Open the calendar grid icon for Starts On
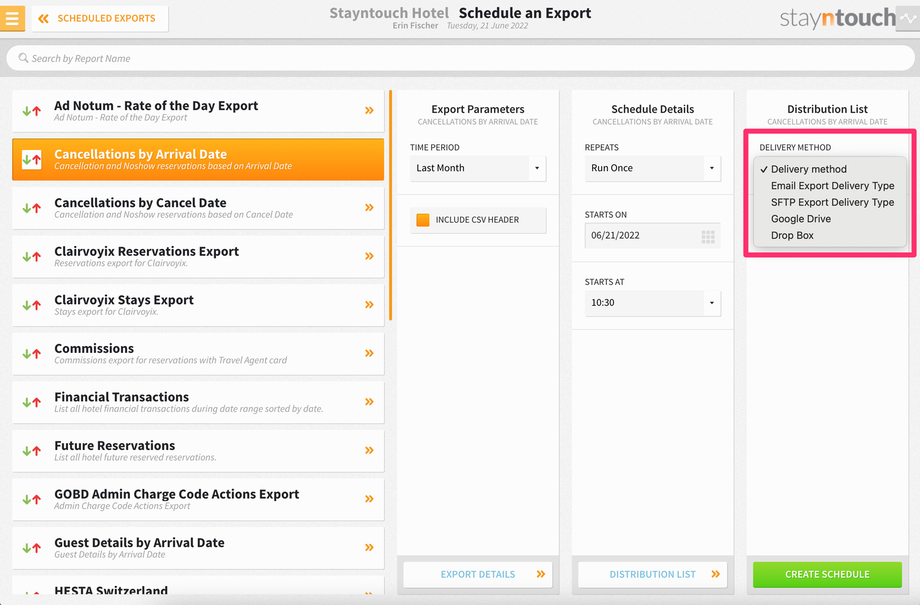The height and width of the screenshot is (605, 920). [x=708, y=236]
